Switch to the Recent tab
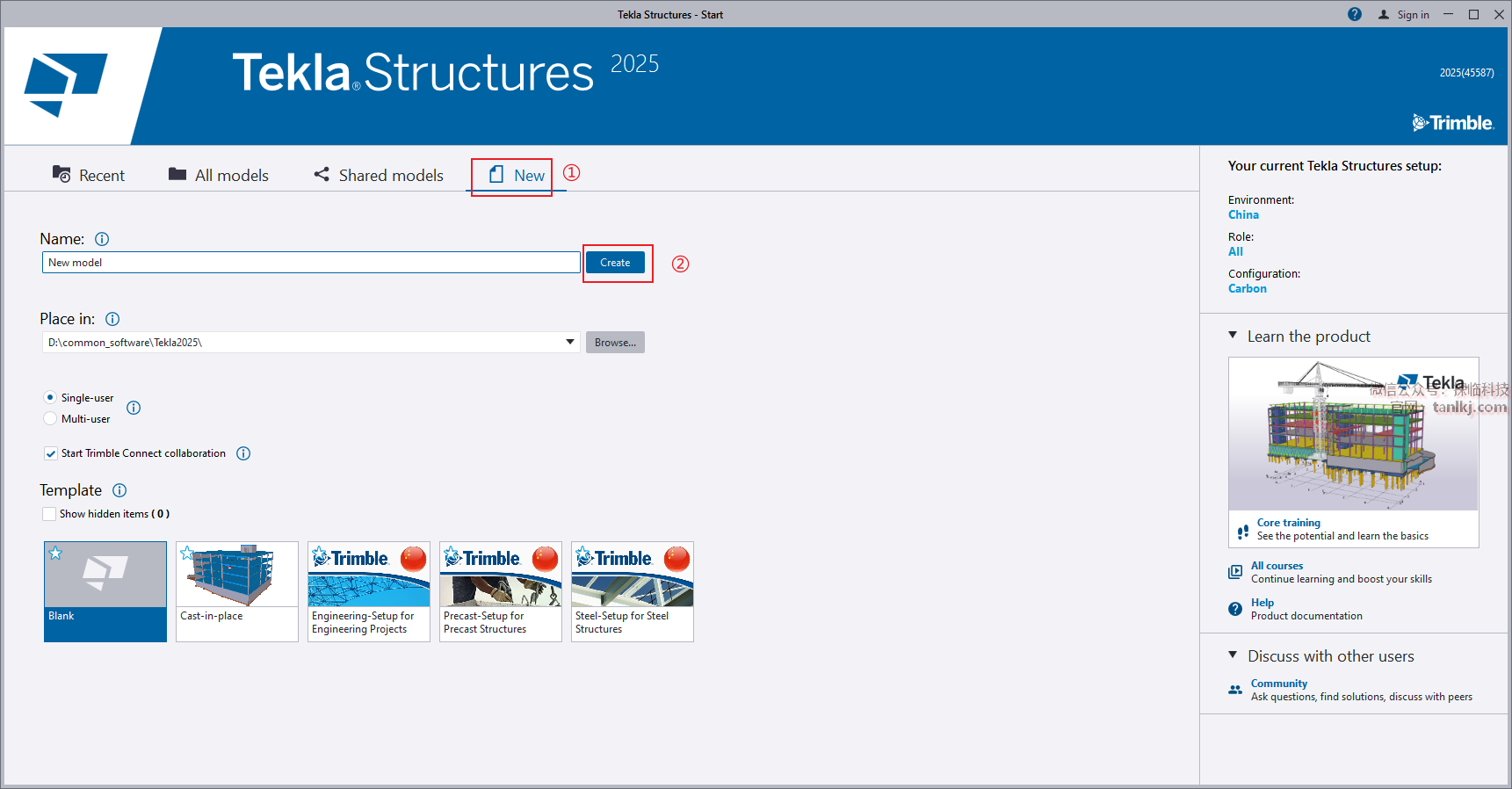The height and width of the screenshot is (789, 1512). [89, 175]
